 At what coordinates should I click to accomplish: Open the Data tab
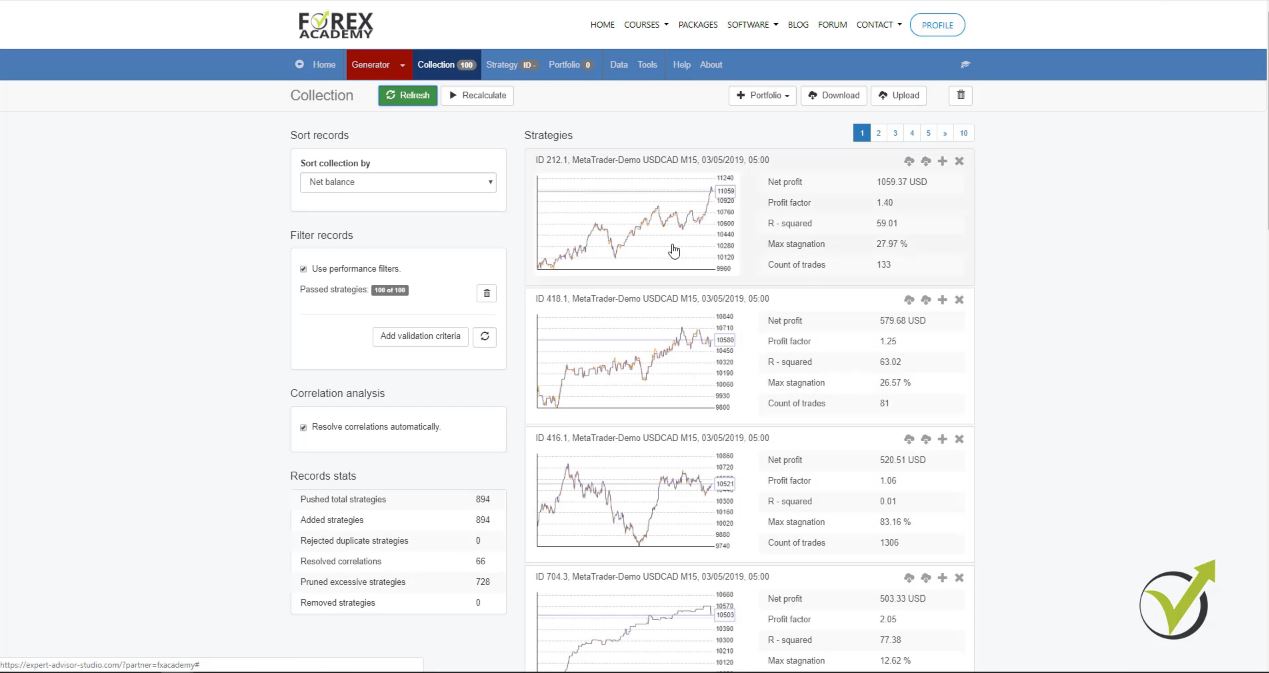pyautogui.click(x=619, y=65)
